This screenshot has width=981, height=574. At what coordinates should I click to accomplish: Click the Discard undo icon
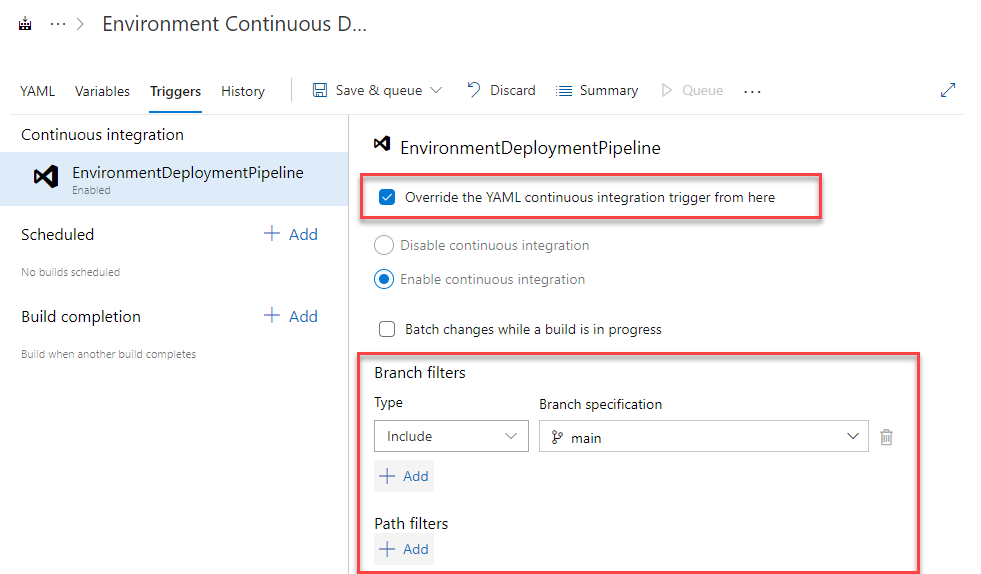click(474, 90)
